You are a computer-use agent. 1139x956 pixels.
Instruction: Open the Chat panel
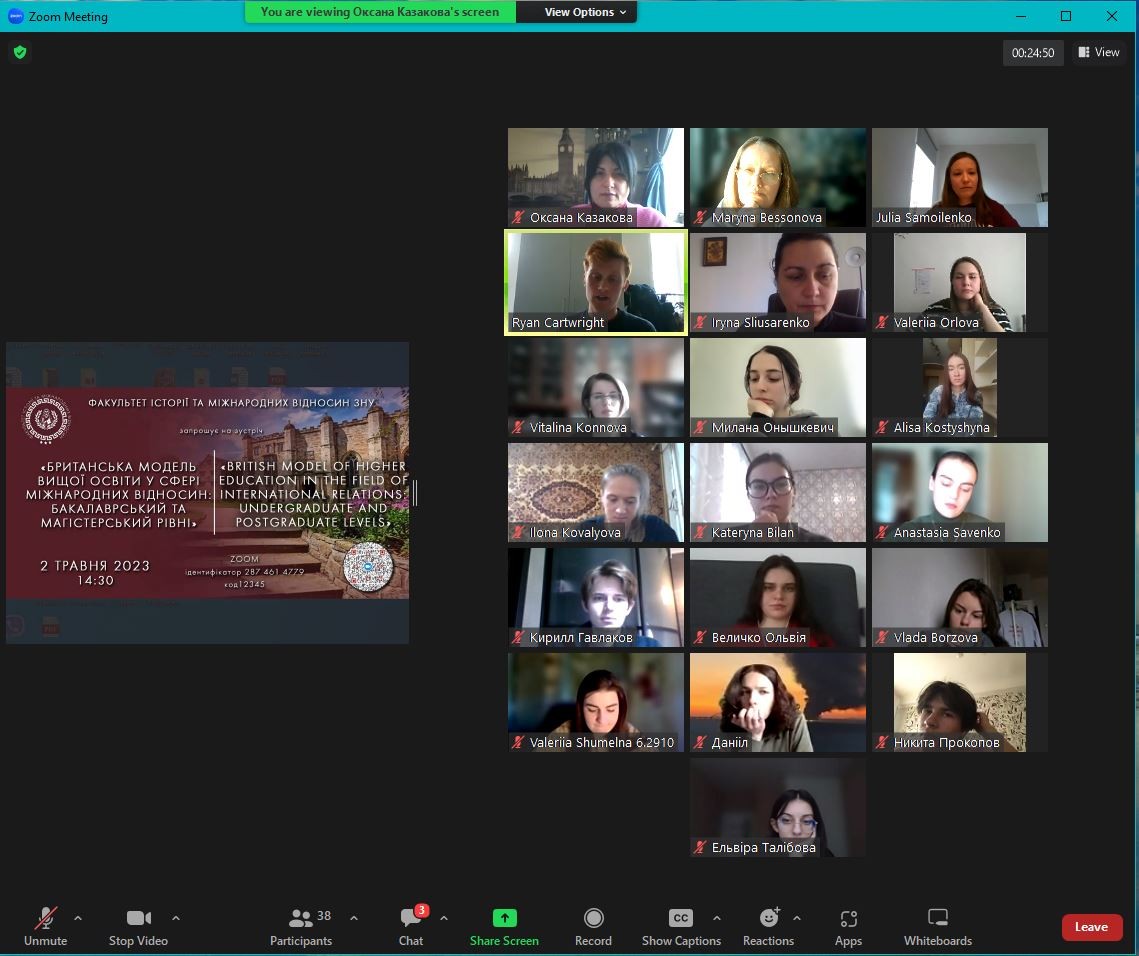(x=411, y=918)
